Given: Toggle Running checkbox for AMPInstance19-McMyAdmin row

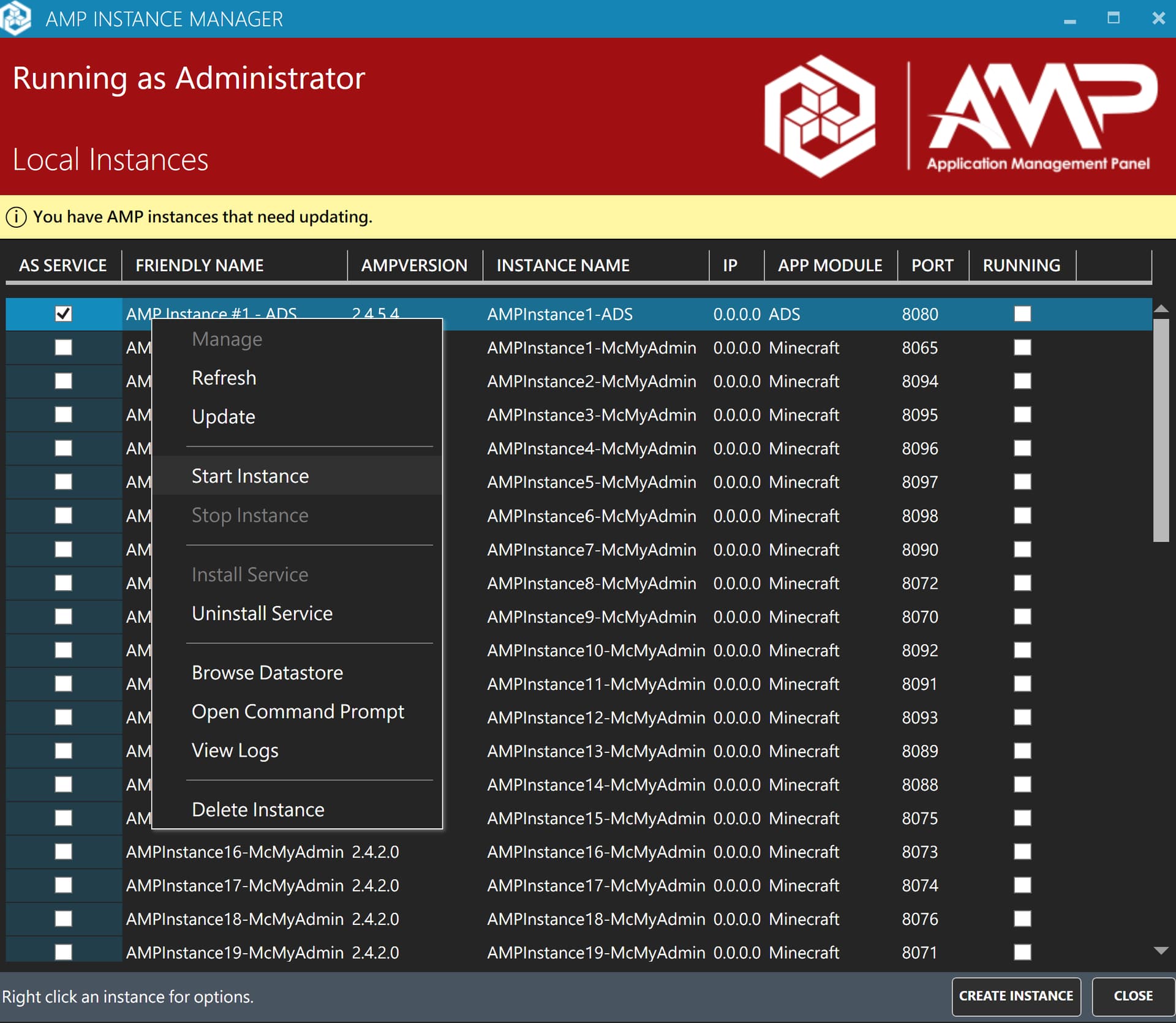Looking at the screenshot, I should pyautogui.click(x=1022, y=953).
